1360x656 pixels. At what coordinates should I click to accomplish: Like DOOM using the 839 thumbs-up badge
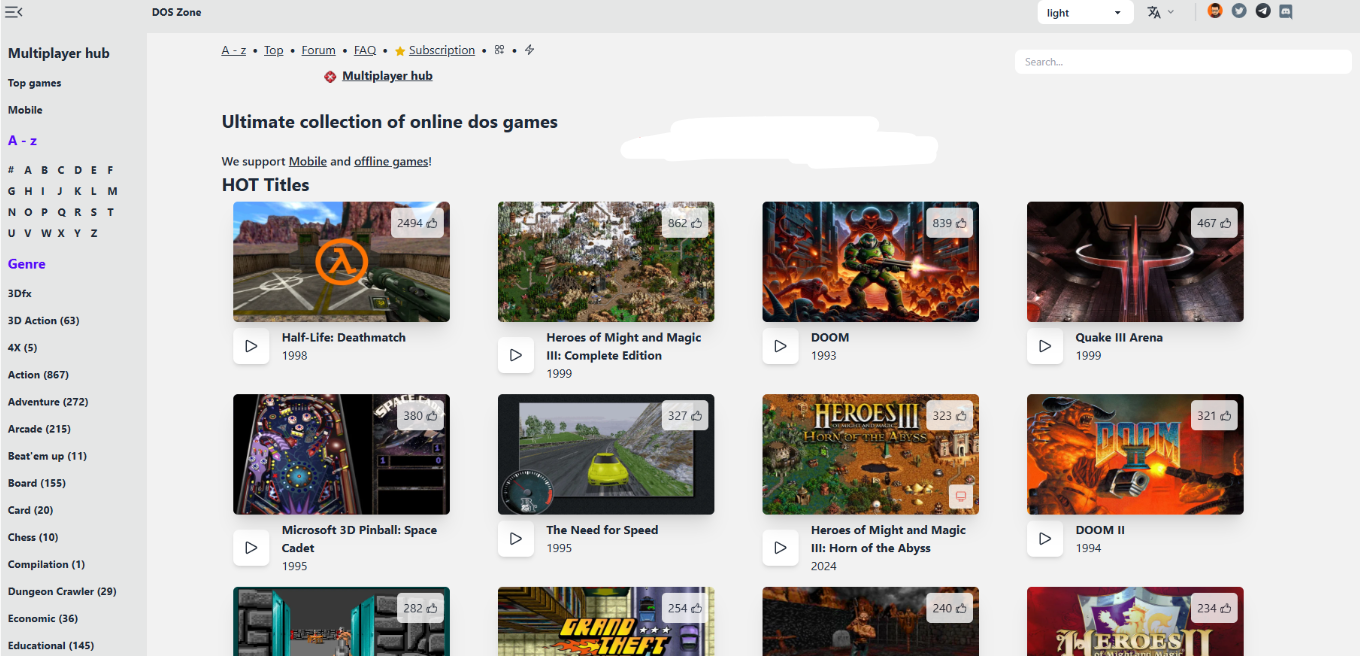point(949,223)
